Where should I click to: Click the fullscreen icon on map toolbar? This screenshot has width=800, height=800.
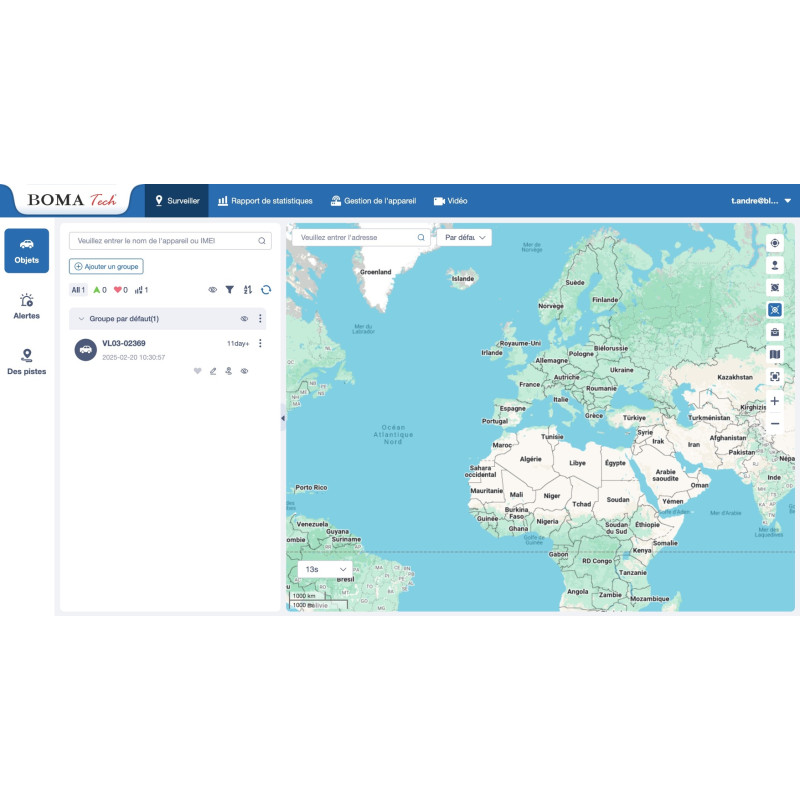pyautogui.click(x=774, y=376)
